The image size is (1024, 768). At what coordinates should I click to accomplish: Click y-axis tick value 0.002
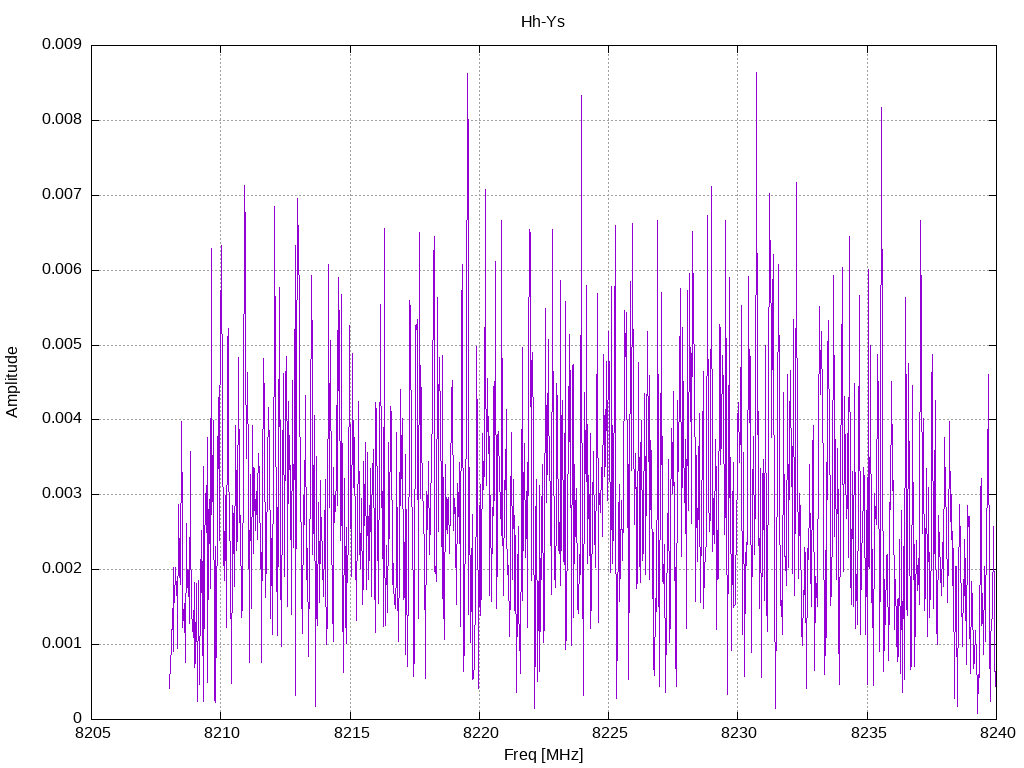point(62,569)
